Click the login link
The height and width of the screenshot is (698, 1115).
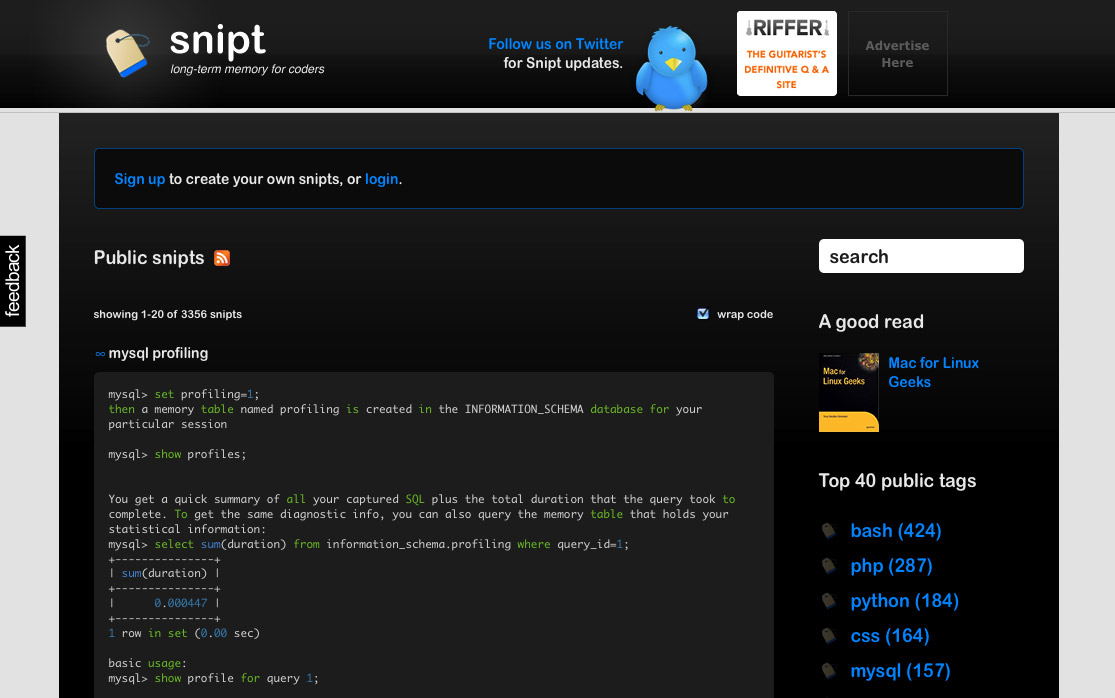point(381,179)
